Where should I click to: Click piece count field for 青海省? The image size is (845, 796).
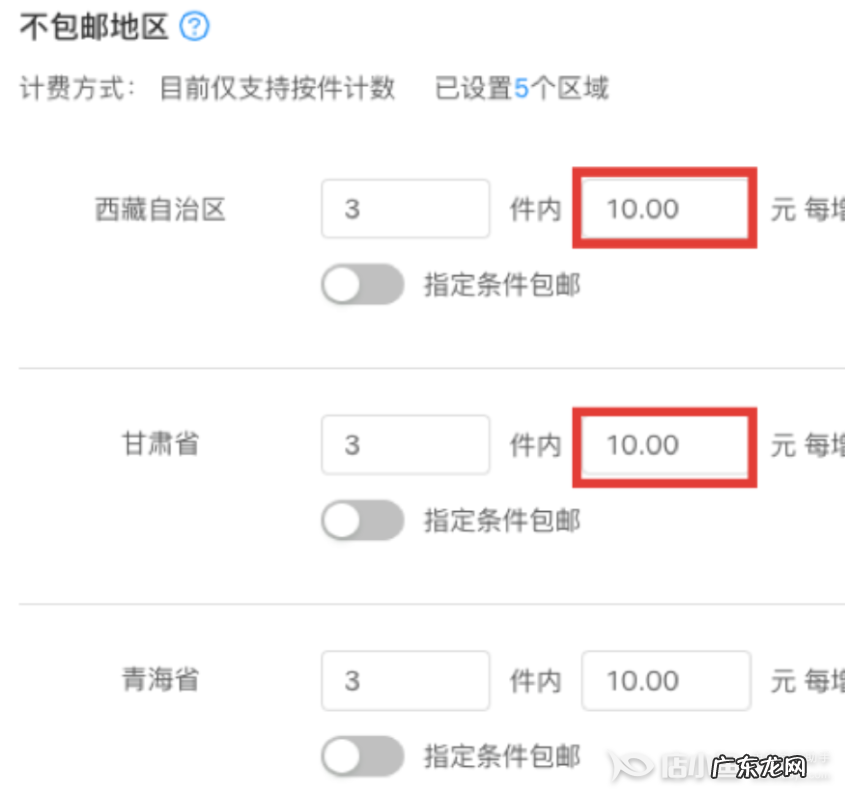[404, 680]
